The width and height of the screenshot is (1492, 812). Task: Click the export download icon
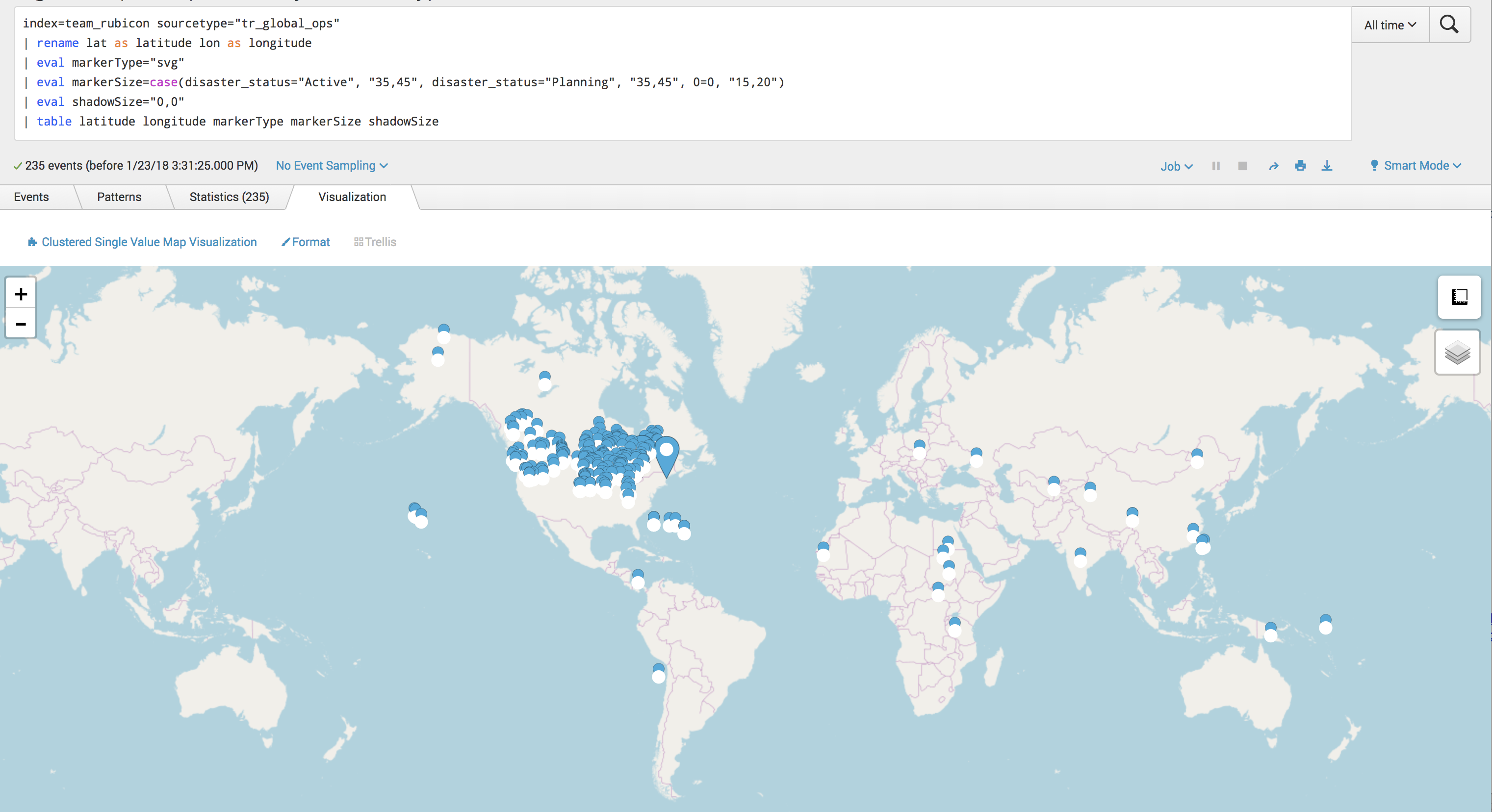pyautogui.click(x=1326, y=166)
